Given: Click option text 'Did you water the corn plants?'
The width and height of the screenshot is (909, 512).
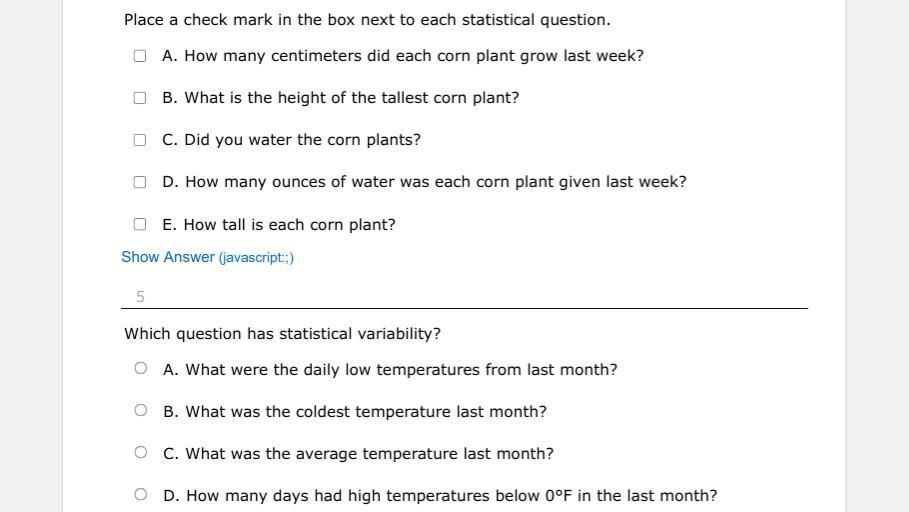Looking at the screenshot, I should click(303, 140).
